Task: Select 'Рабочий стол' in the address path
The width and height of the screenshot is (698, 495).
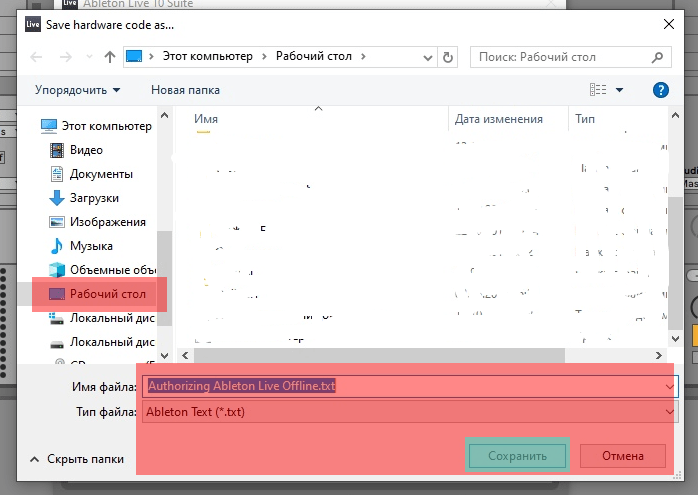Action: click(314, 56)
